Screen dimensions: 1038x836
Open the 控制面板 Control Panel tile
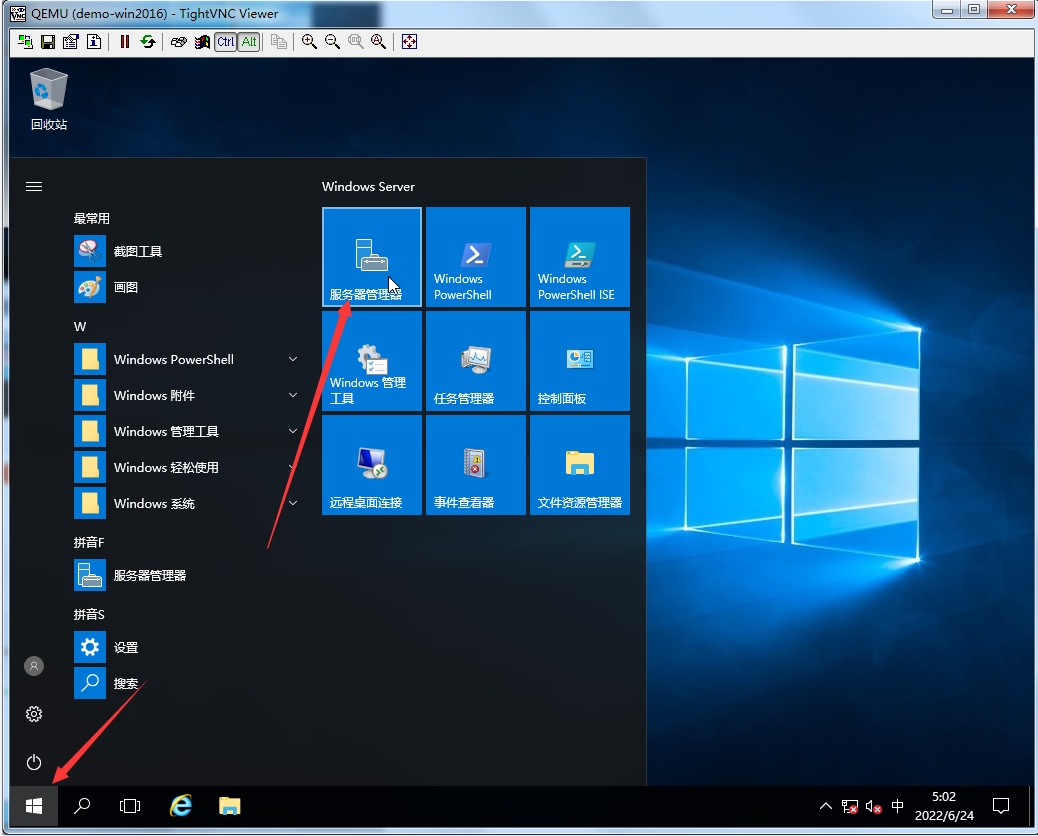pos(579,361)
